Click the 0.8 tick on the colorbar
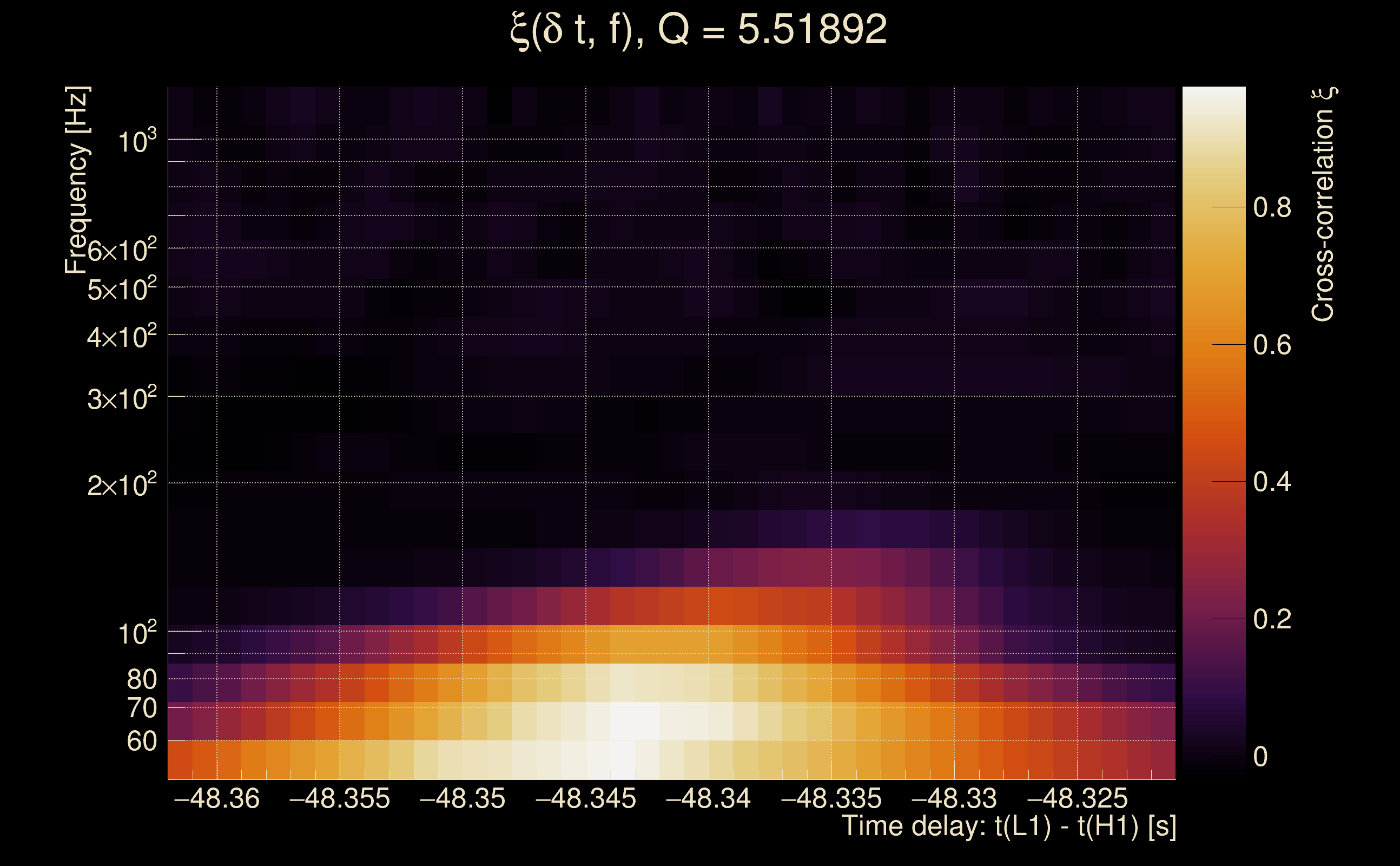1400x866 pixels. [1271, 207]
